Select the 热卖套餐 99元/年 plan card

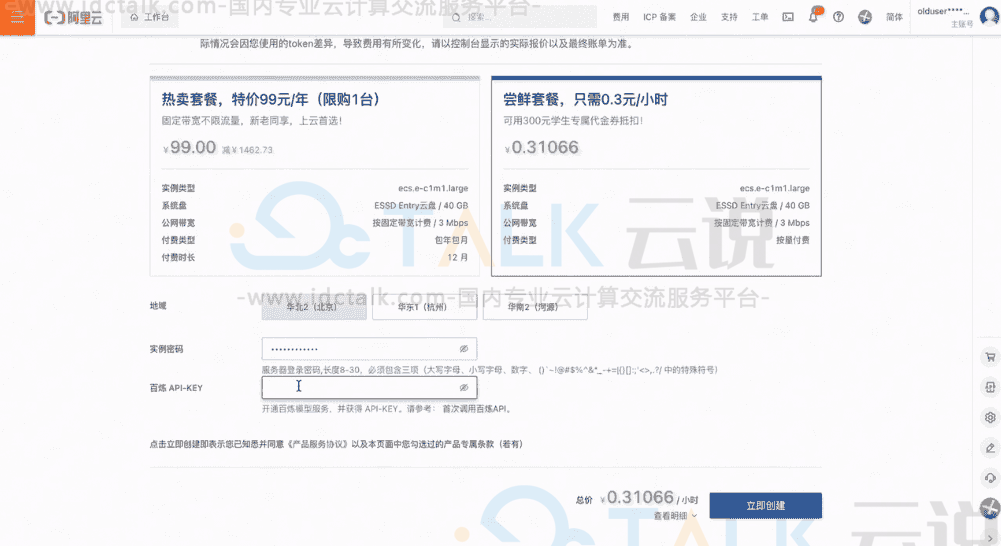(315, 176)
